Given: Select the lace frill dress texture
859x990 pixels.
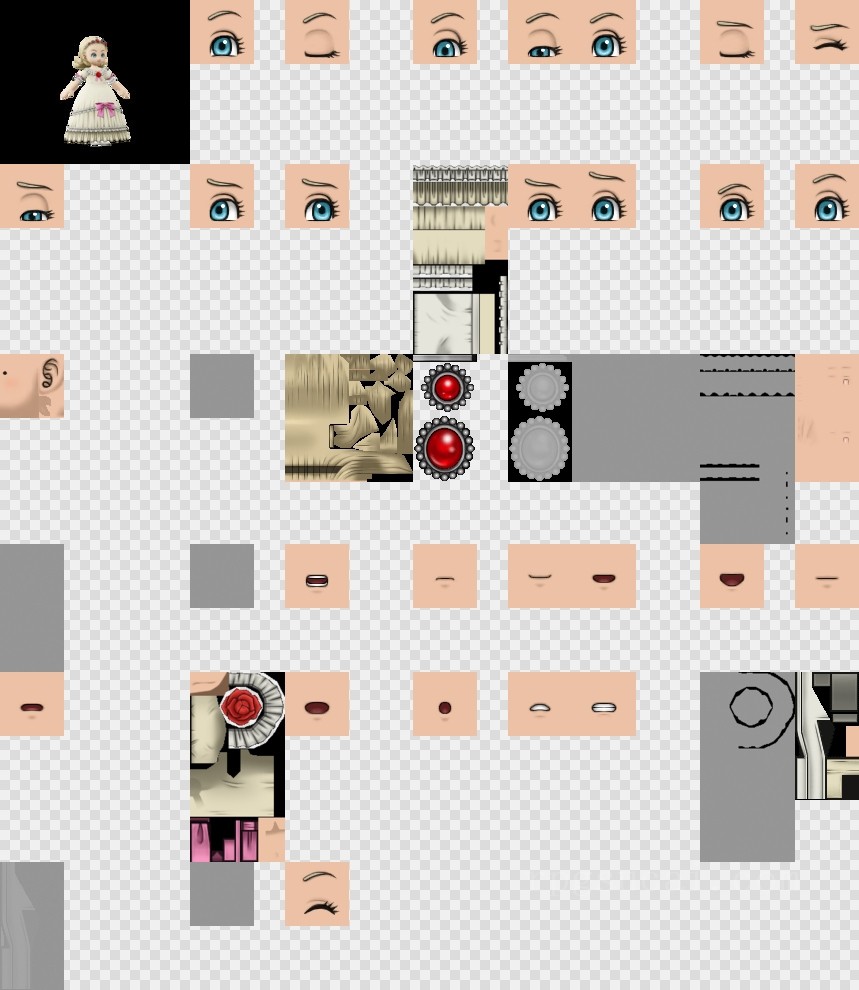Looking at the screenshot, I should [x=458, y=214].
